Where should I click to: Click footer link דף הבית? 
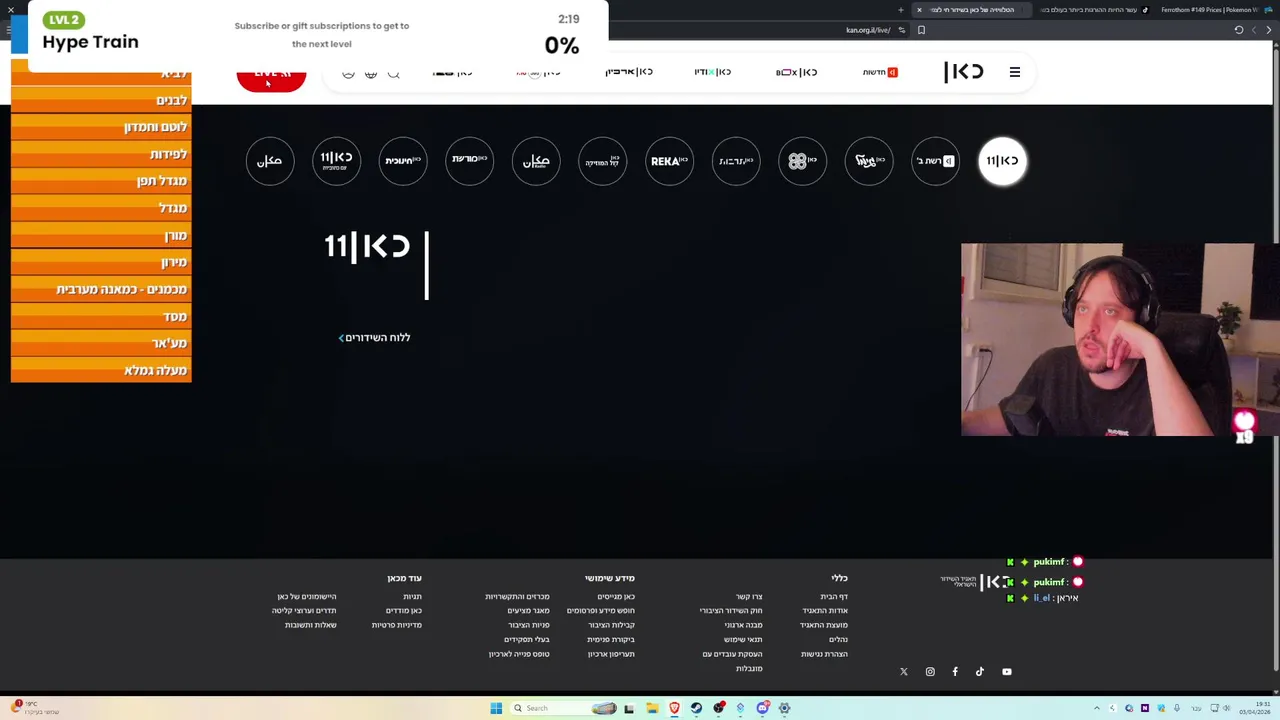(x=834, y=597)
